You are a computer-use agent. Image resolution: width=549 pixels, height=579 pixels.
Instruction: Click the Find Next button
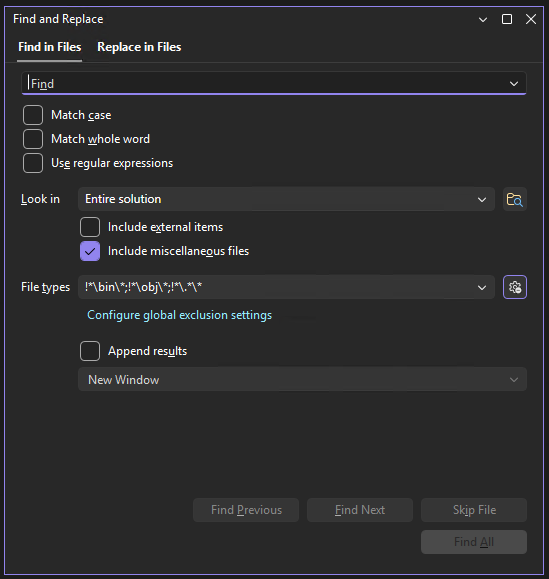360,510
